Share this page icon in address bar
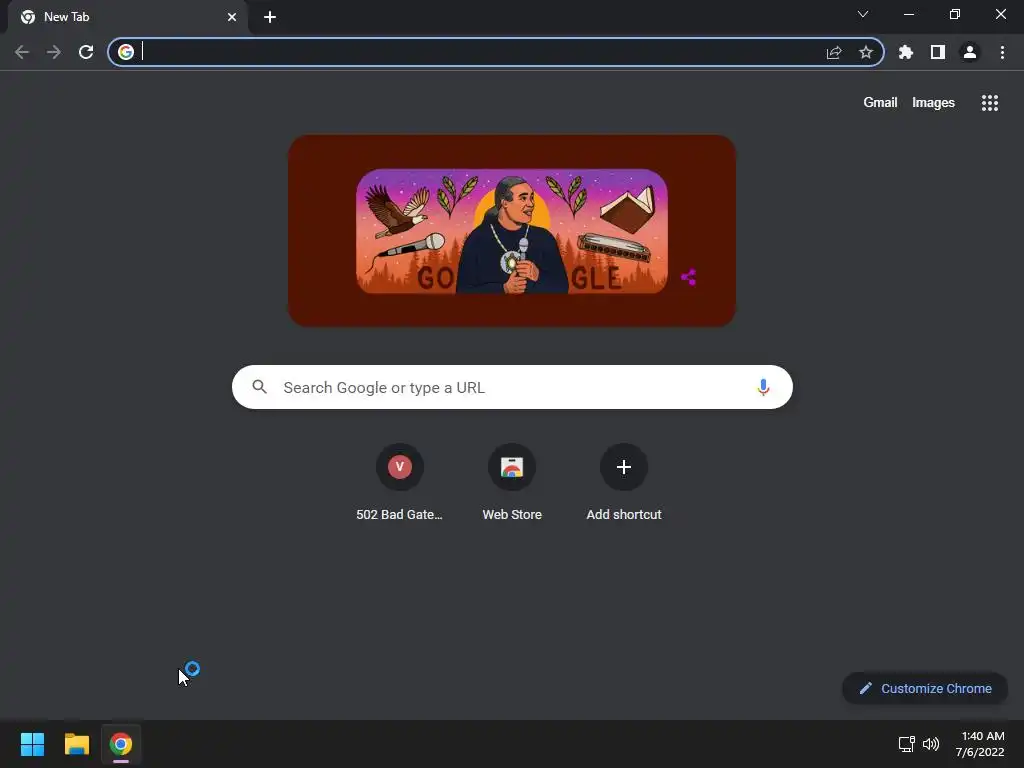The image size is (1024, 768). pyautogui.click(x=834, y=52)
